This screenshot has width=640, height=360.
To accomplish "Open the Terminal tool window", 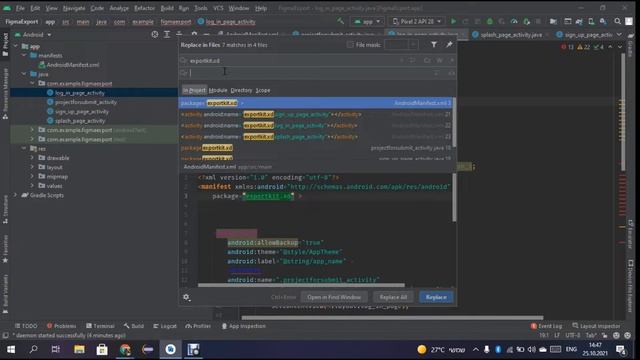I will [x=100, y=326].
